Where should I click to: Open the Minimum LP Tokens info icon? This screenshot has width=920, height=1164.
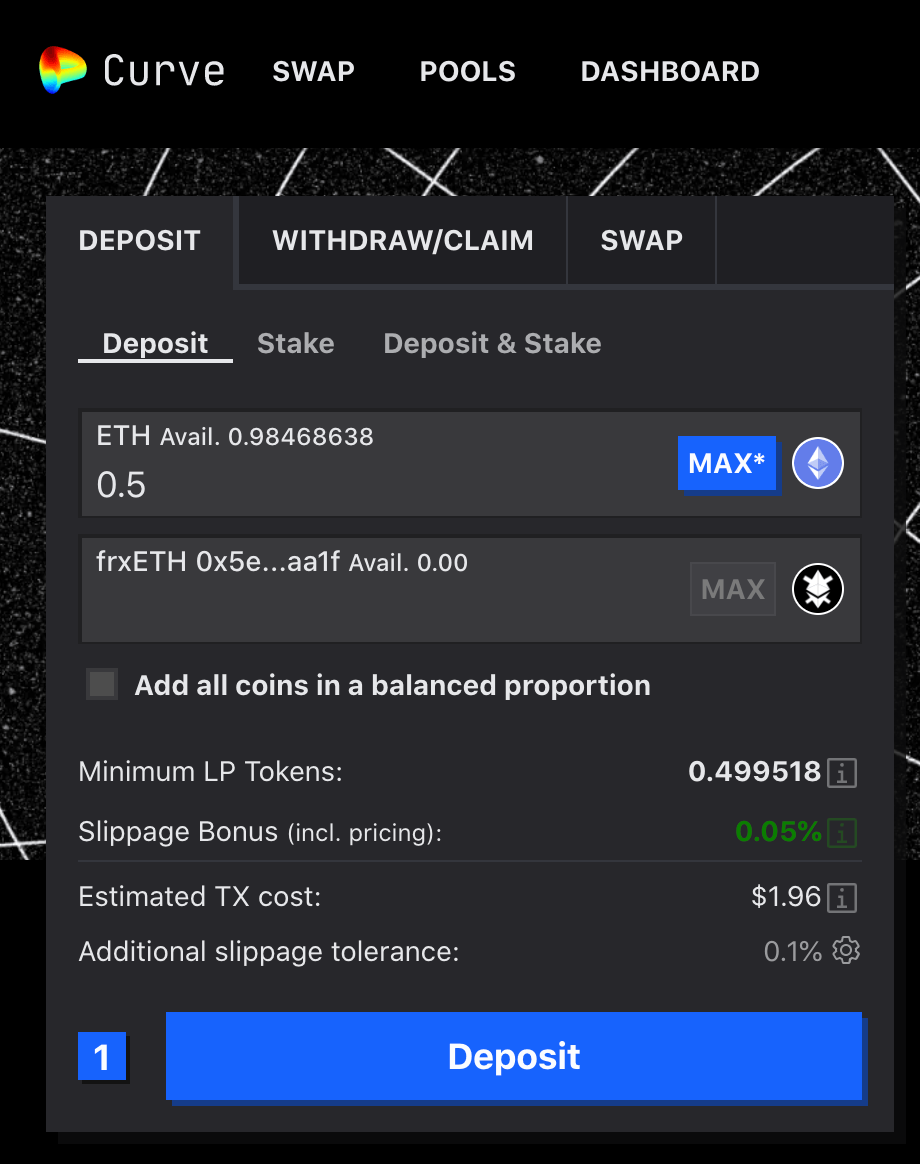(842, 773)
